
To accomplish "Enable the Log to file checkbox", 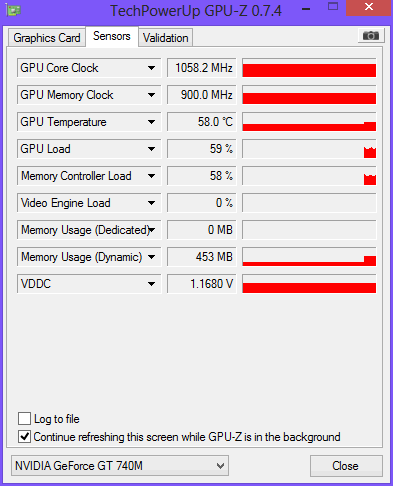I will coord(24,418).
